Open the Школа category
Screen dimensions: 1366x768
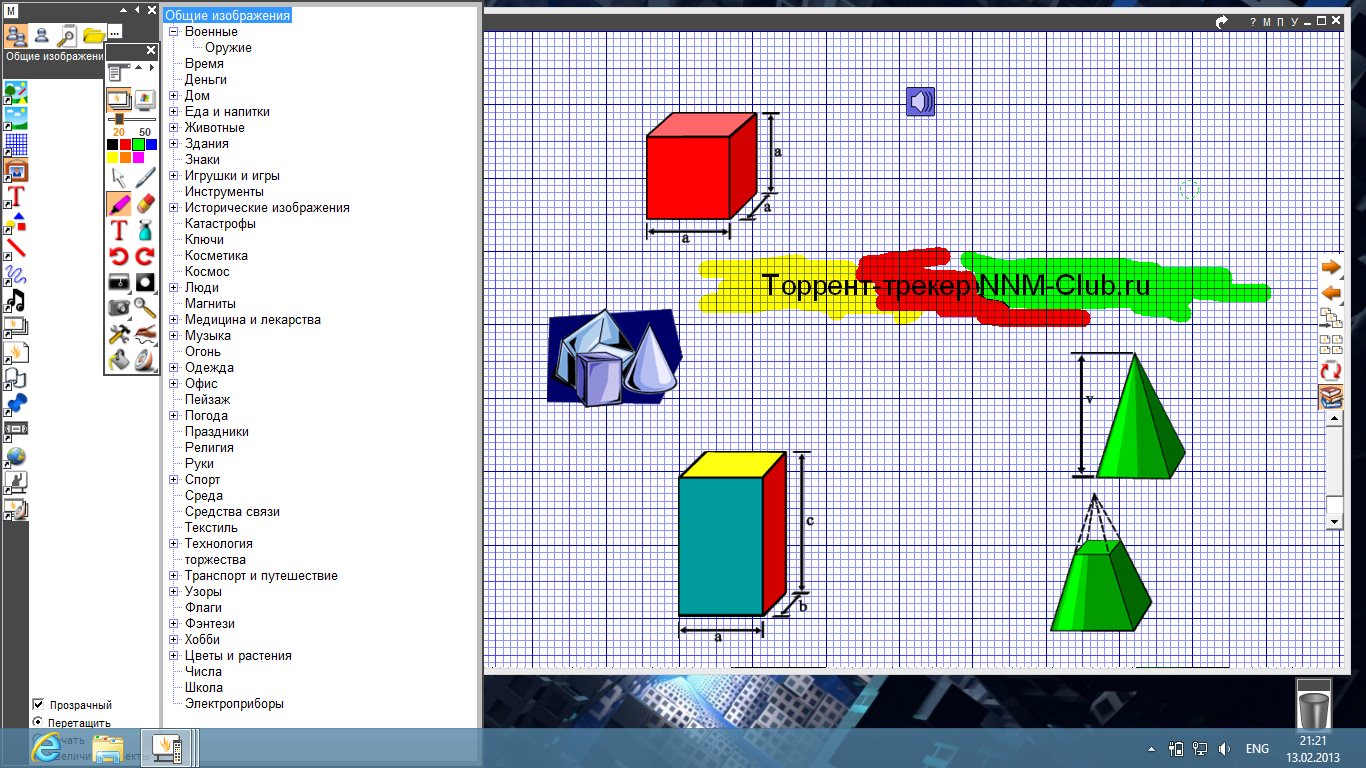coord(204,688)
